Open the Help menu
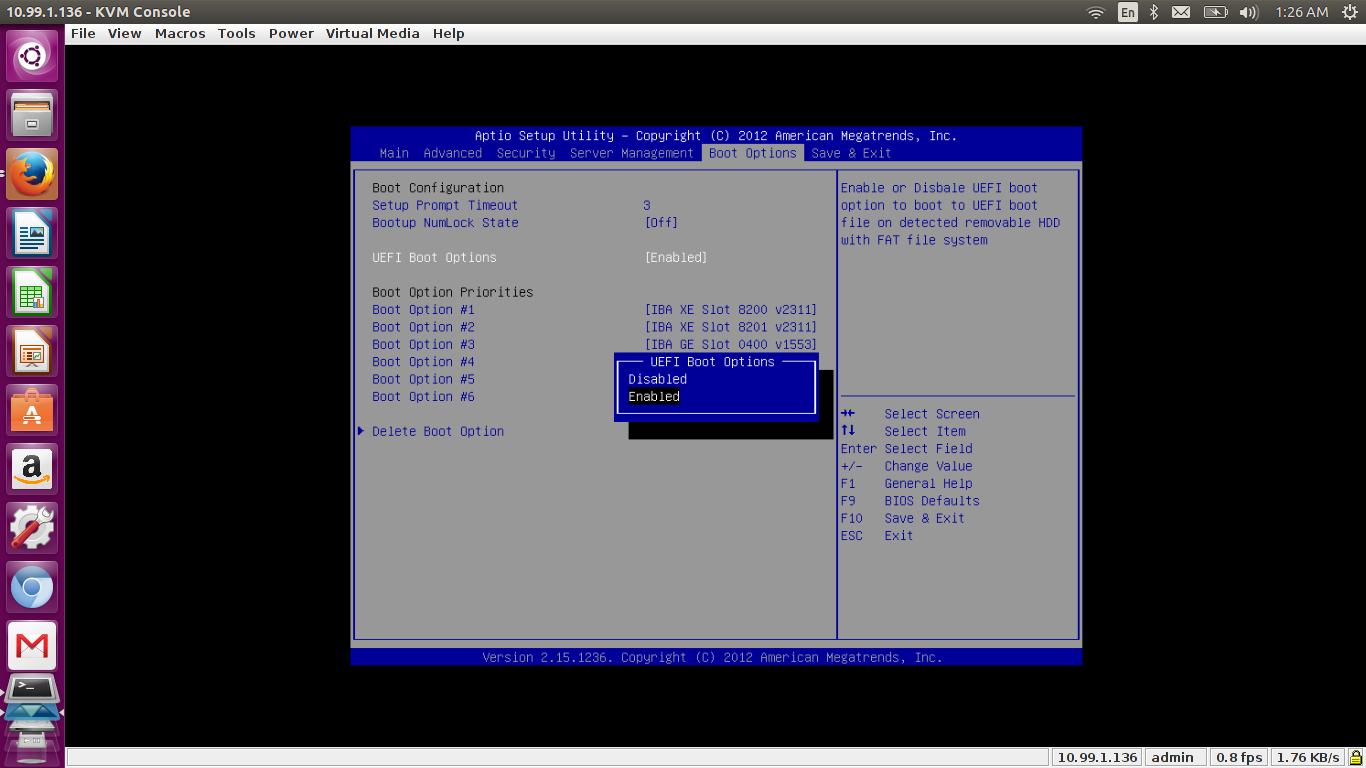1366x768 pixels. [448, 33]
